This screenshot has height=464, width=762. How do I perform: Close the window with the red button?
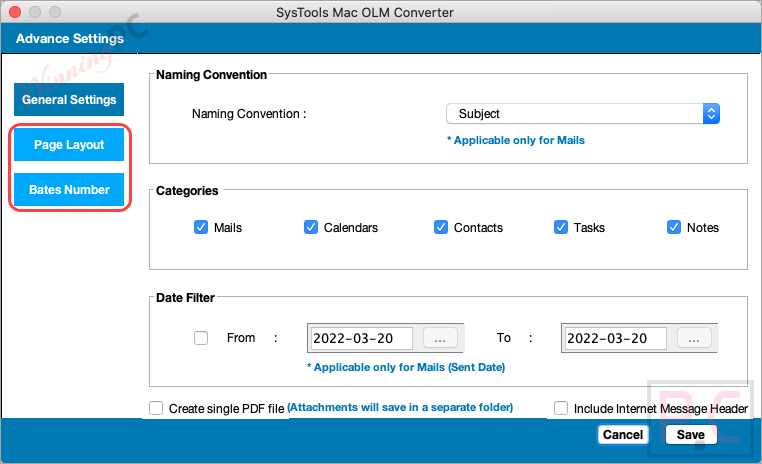pyautogui.click(x=15, y=12)
